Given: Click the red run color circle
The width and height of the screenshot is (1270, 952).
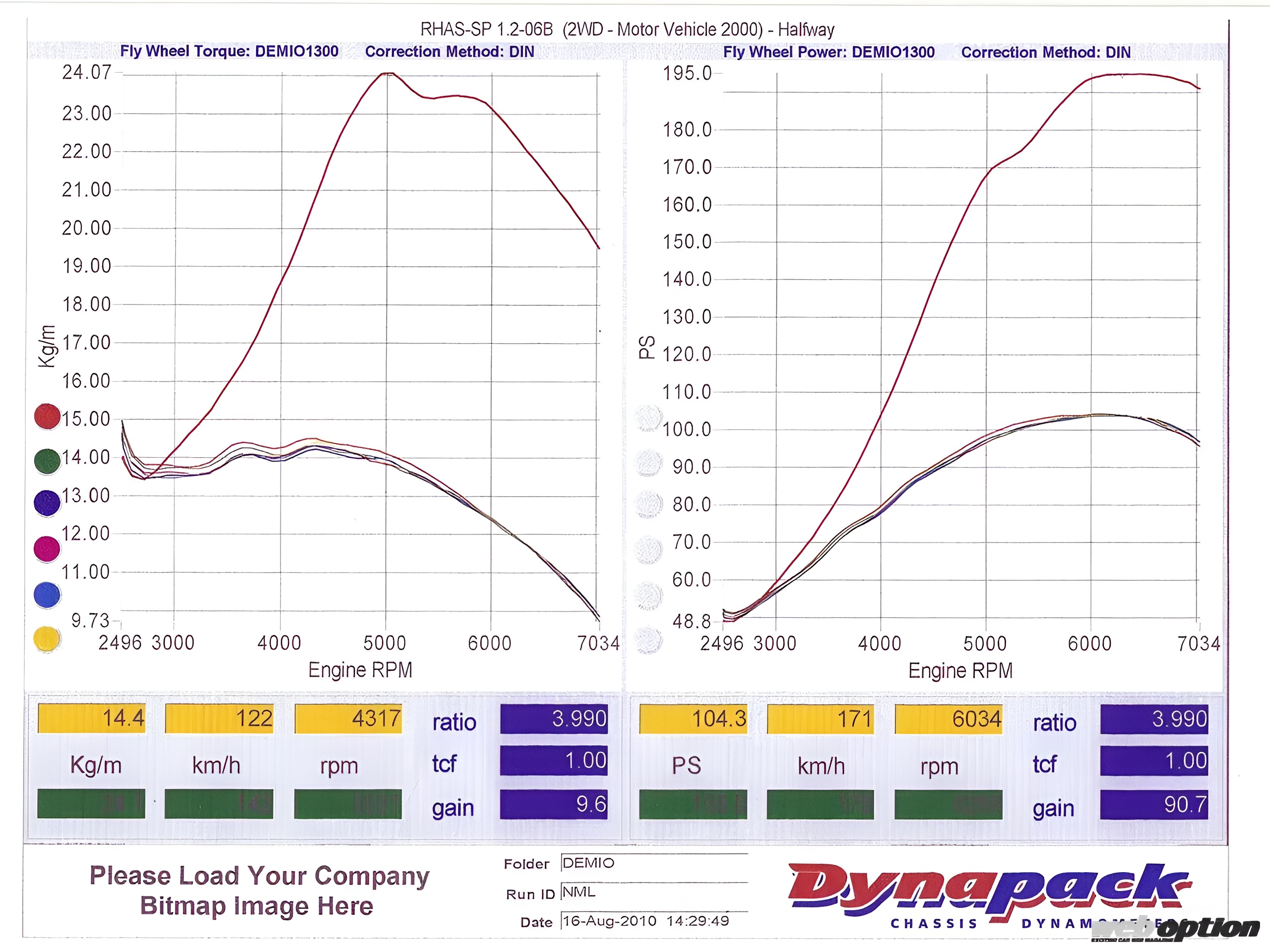Looking at the screenshot, I should 47,416.
